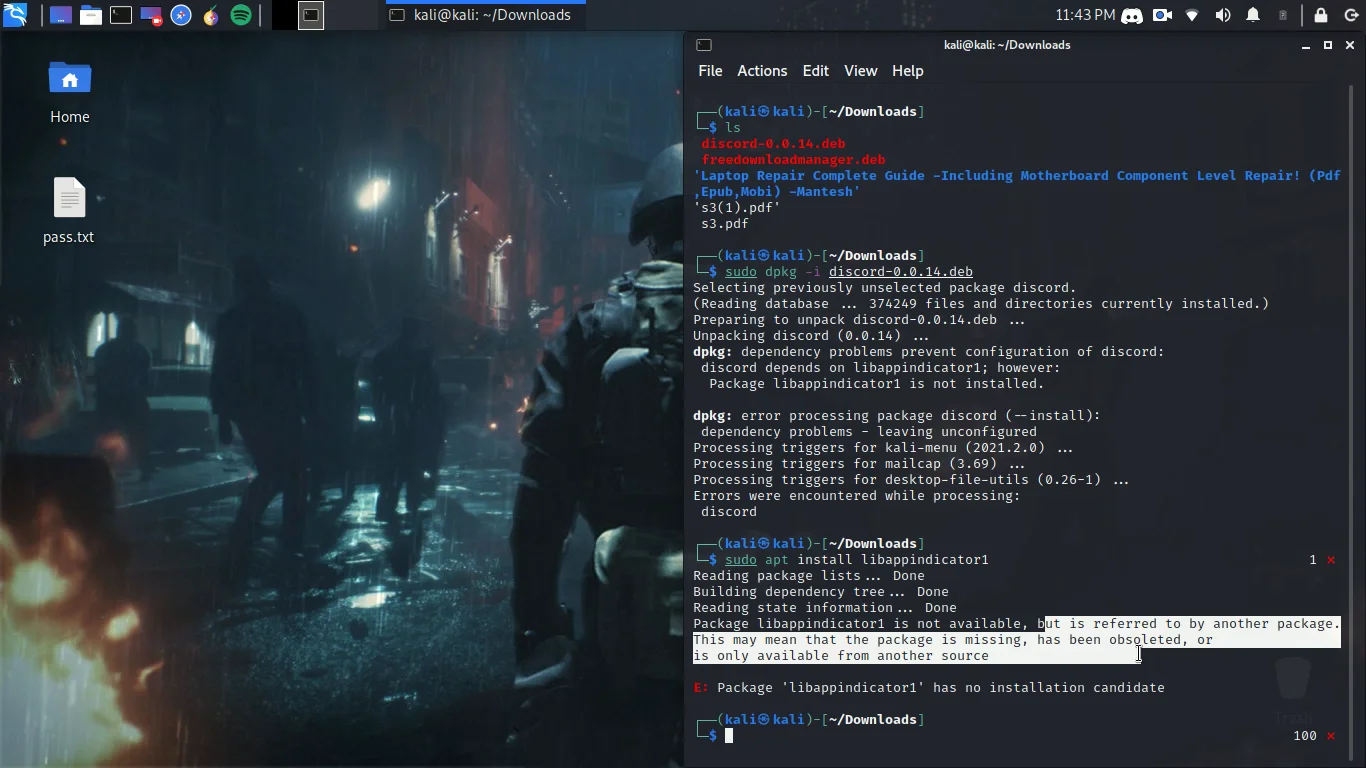This screenshot has height=768, width=1366.
Task: Lock the screen with padlock icon
Action: click(1321, 15)
